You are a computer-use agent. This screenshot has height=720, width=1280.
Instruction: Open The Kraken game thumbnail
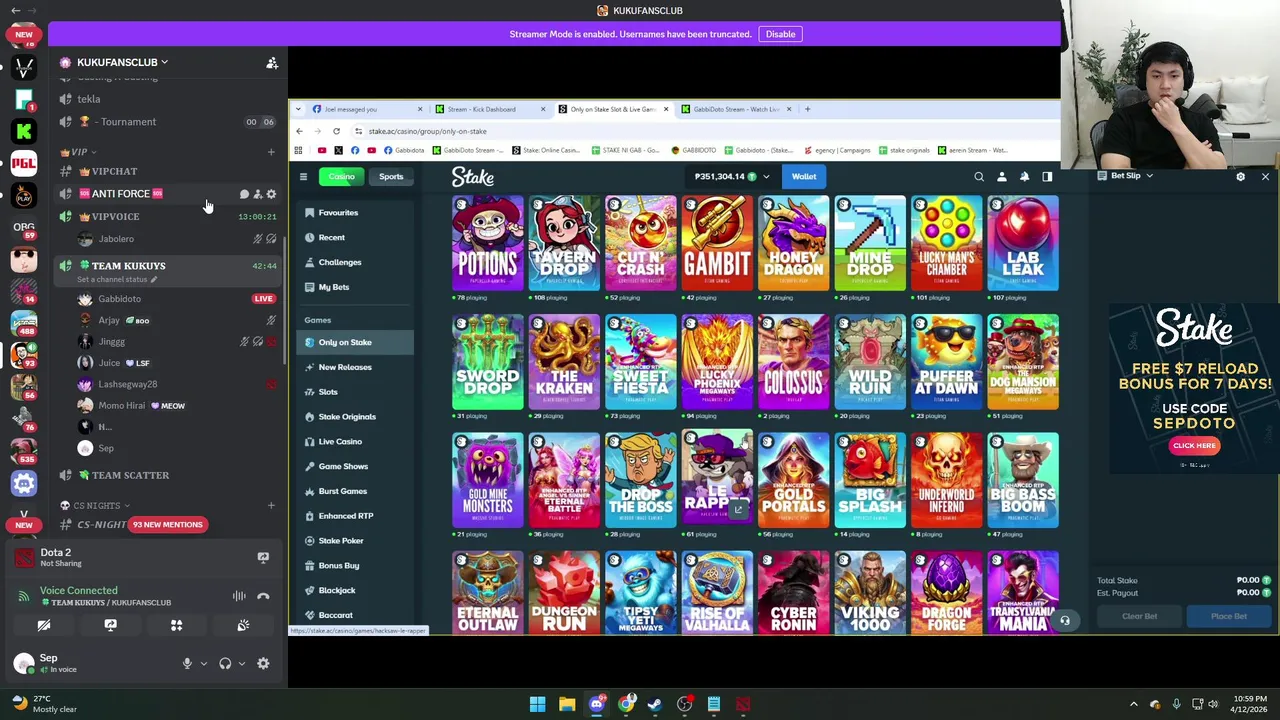564,362
